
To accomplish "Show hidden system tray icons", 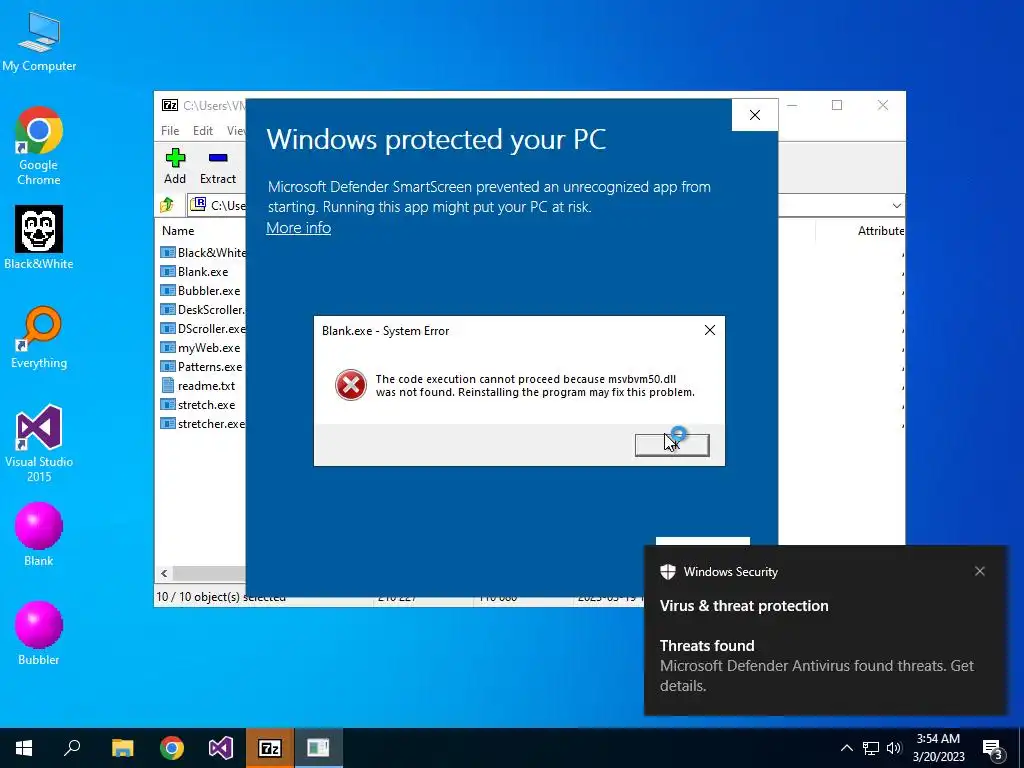I will 846,748.
